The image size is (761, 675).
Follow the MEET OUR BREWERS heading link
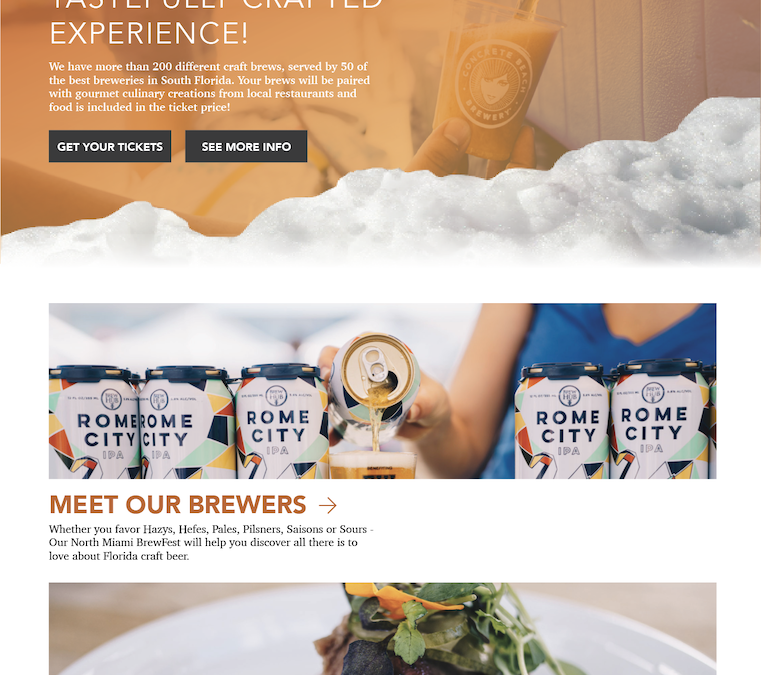178,505
